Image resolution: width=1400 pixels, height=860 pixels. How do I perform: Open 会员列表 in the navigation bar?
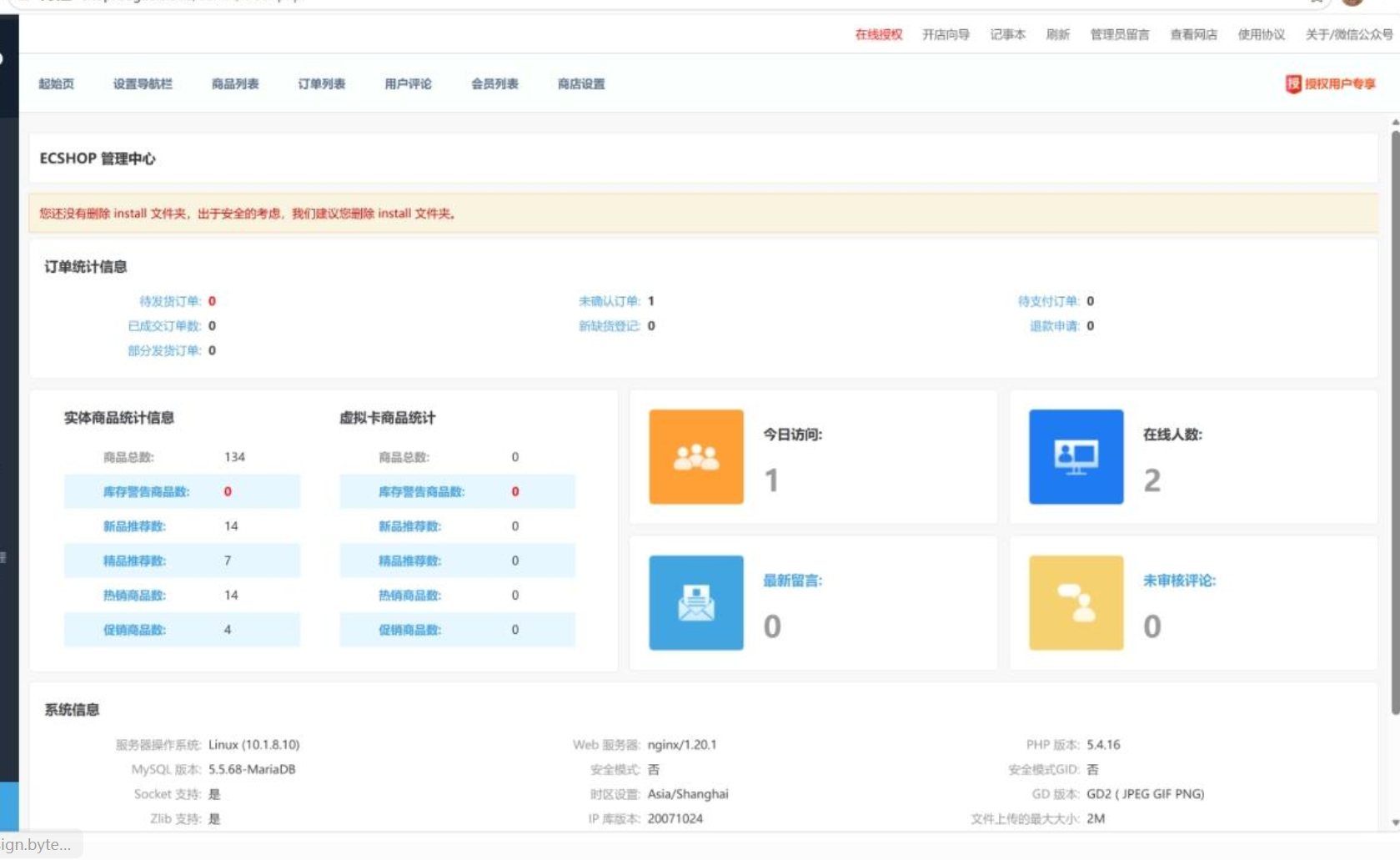495,83
